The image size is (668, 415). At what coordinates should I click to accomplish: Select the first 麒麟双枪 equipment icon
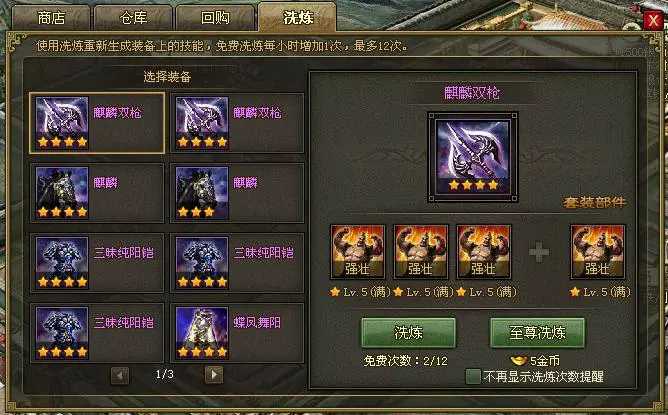click(62, 123)
